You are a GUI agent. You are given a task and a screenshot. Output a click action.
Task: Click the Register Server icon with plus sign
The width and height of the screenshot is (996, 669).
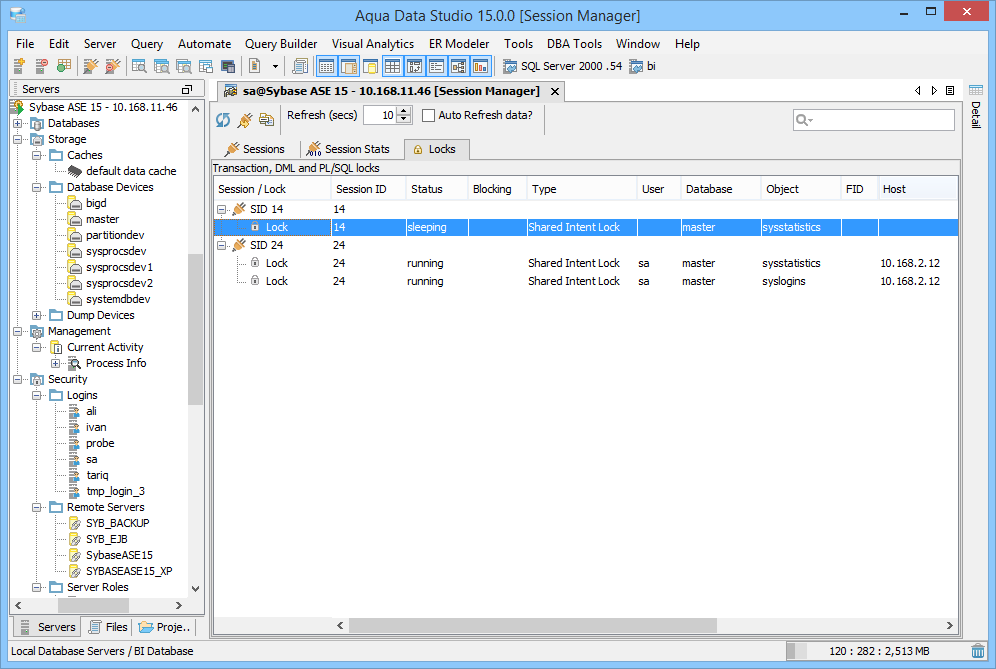tap(19, 65)
